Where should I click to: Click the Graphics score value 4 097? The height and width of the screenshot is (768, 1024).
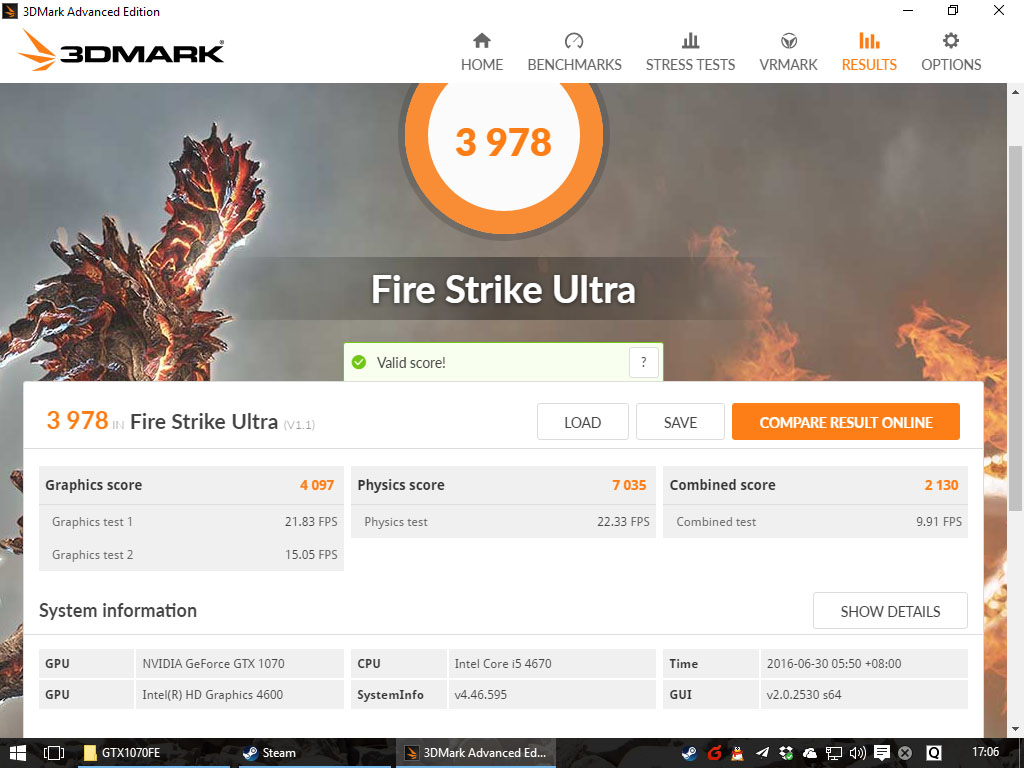coord(317,485)
